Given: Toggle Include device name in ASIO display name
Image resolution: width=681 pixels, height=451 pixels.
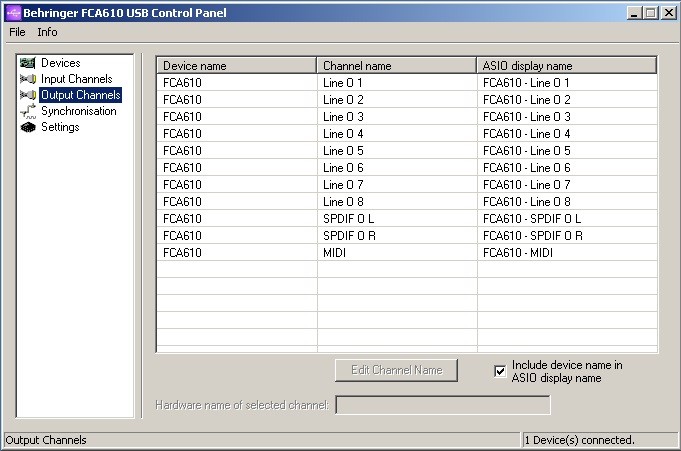Looking at the screenshot, I should [x=500, y=371].
